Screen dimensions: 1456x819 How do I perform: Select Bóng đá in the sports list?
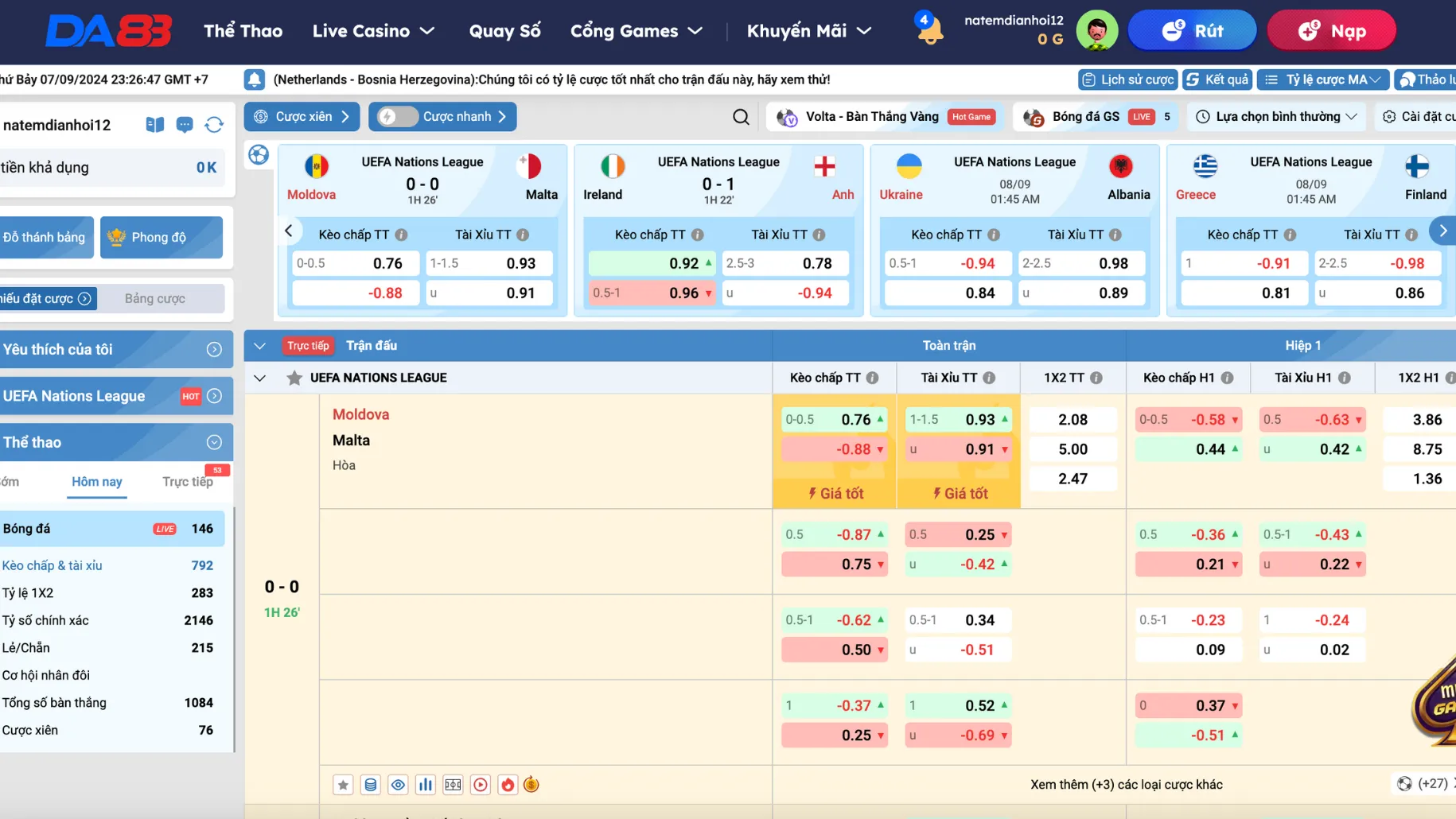(111, 529)
